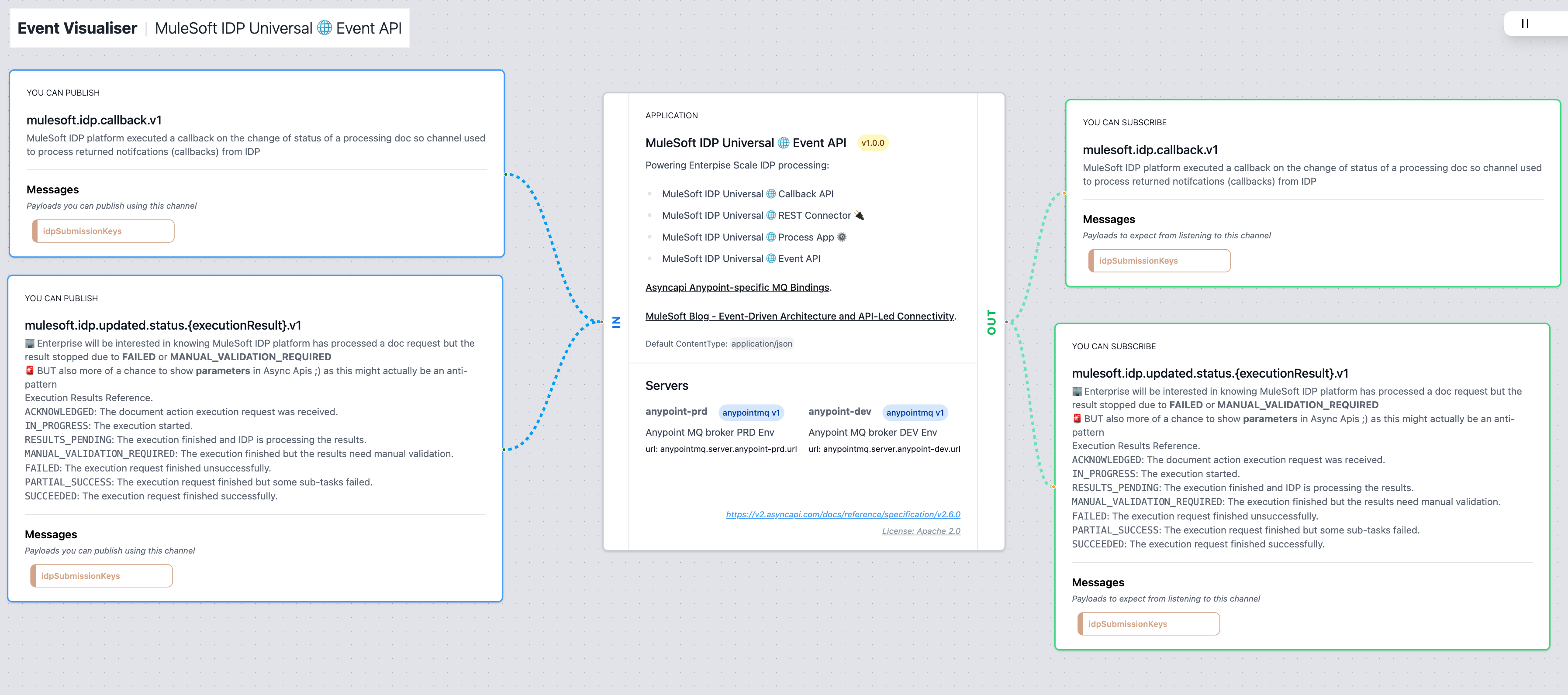Click the application/json content type value

tap(761, 344)
